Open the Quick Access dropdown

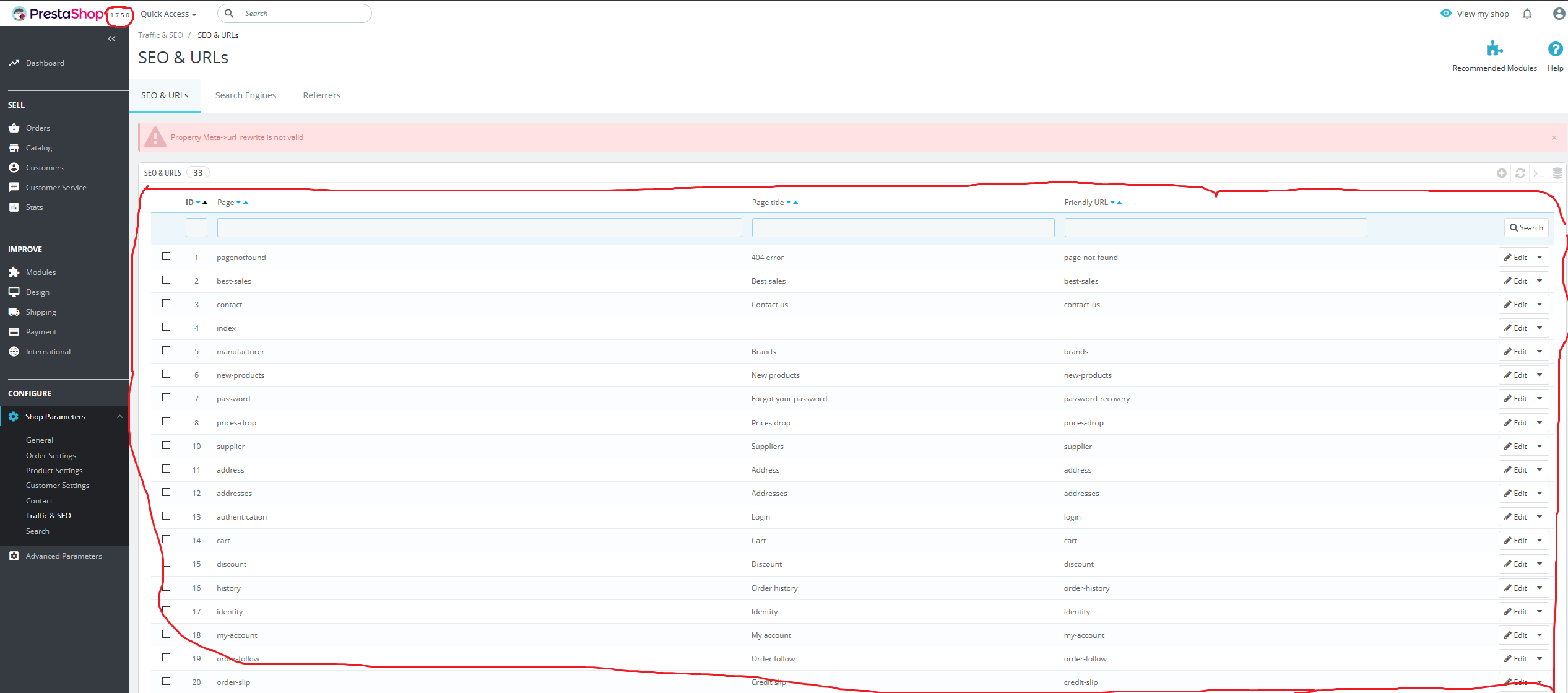(168, 14)
